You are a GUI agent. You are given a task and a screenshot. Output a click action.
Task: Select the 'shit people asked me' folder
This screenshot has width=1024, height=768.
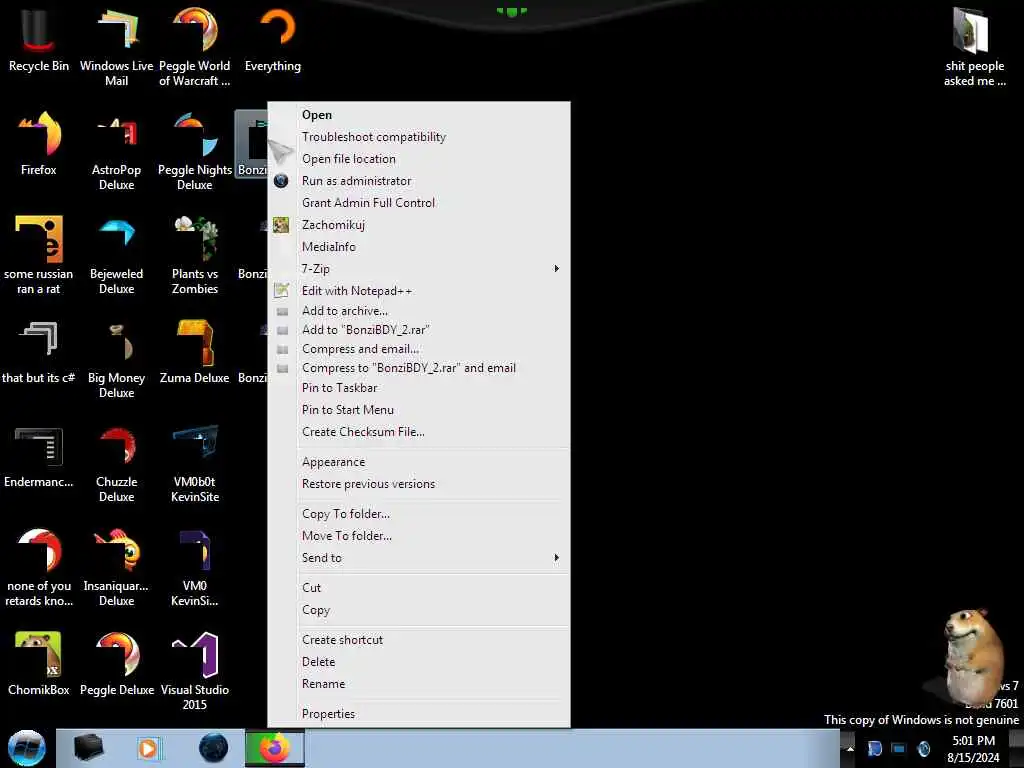tap(974, 47)
